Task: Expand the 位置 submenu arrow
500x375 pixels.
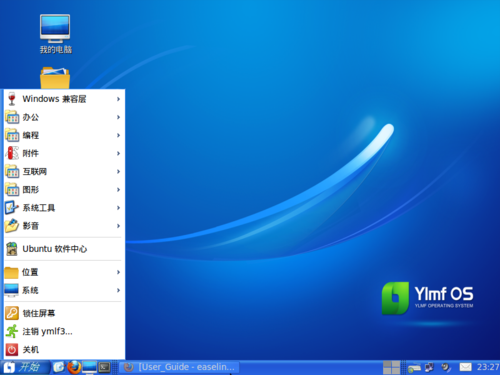Action: click(x=118, y=272)
